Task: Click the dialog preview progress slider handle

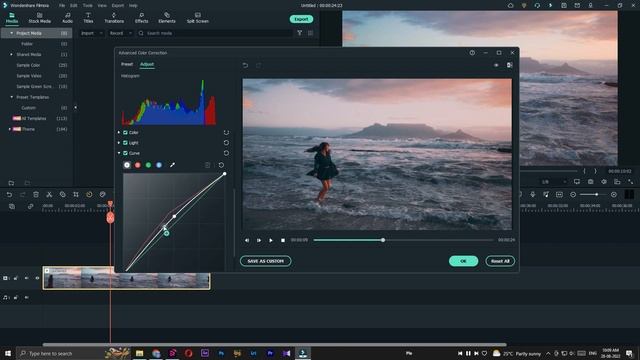Action: pos(383,240)
